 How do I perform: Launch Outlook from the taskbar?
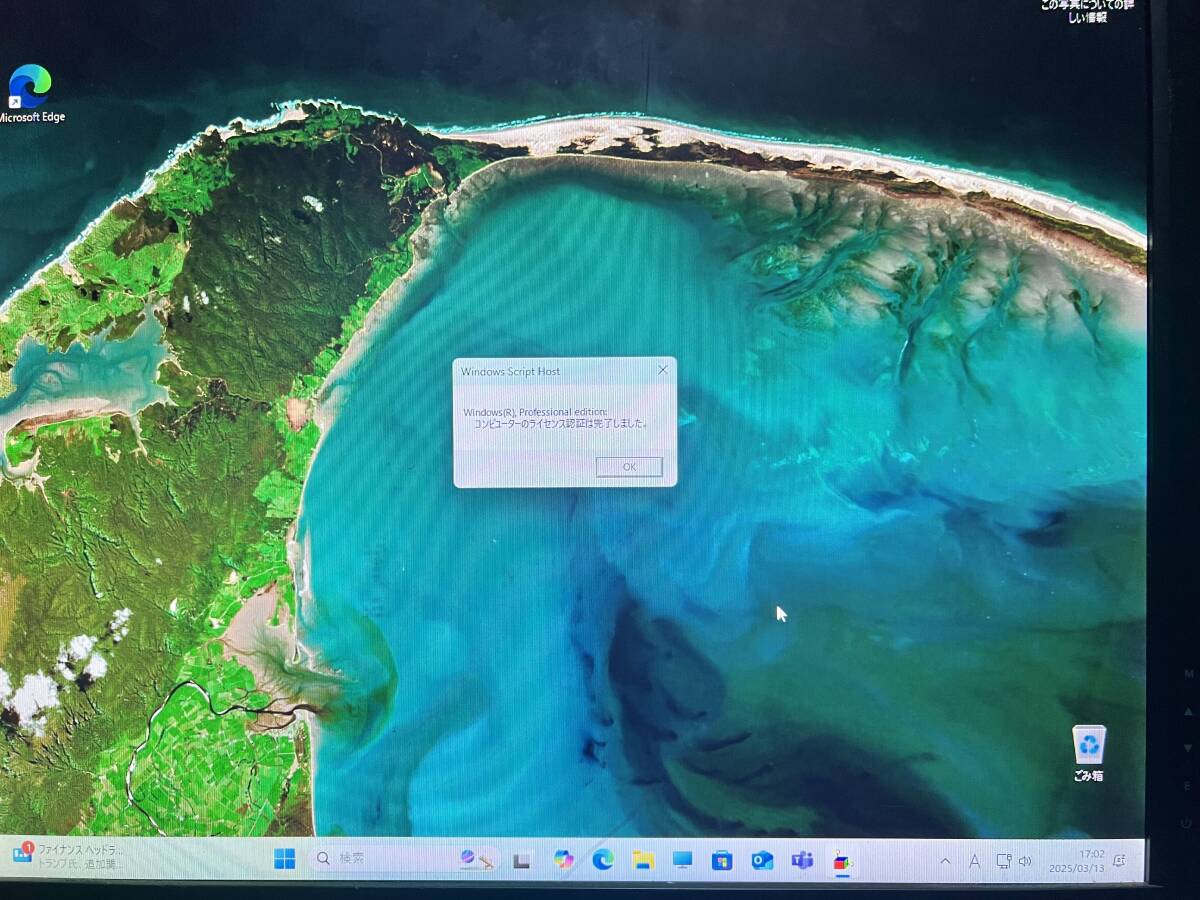(762, 860)
